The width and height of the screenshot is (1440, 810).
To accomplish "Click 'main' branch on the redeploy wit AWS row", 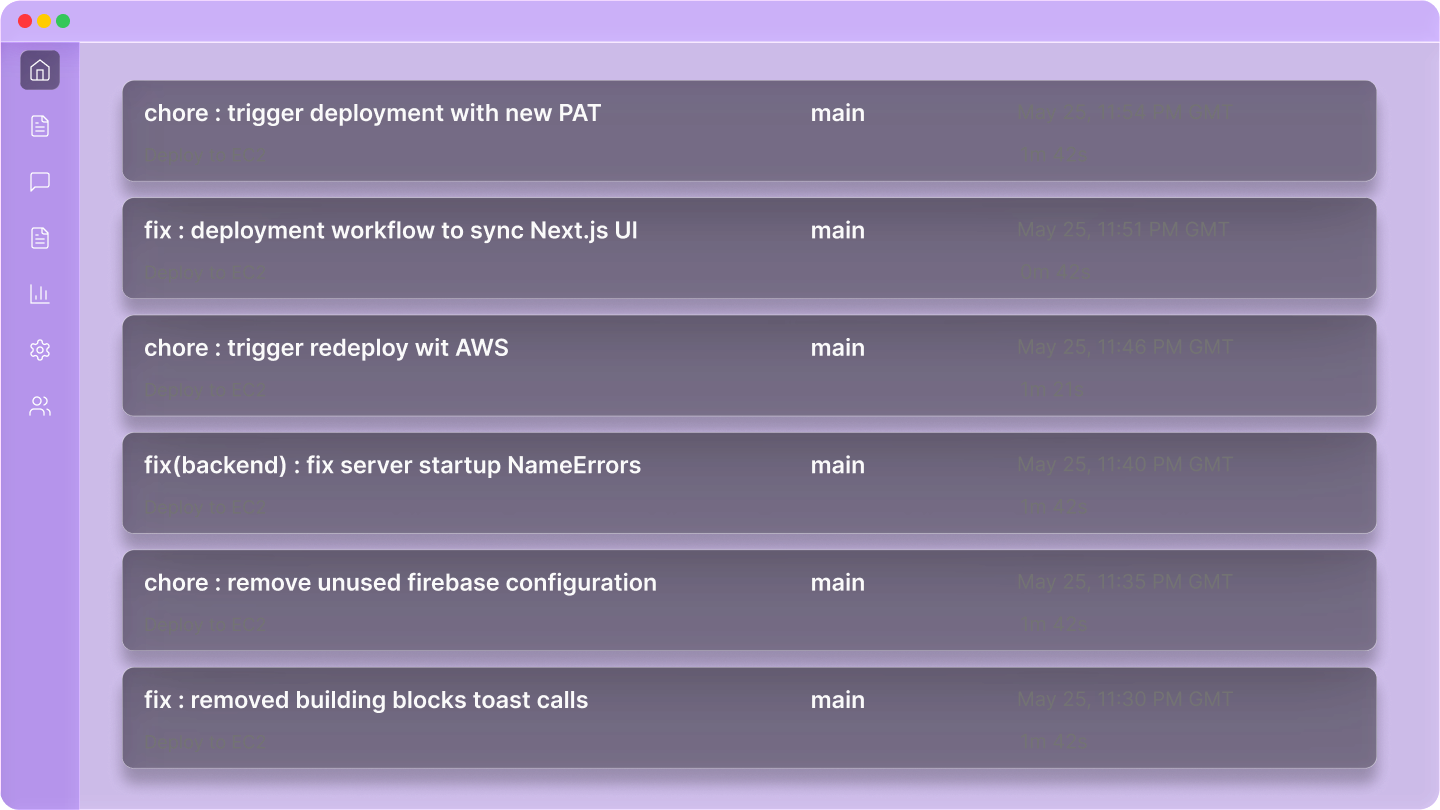I will [x=838, y=348].
